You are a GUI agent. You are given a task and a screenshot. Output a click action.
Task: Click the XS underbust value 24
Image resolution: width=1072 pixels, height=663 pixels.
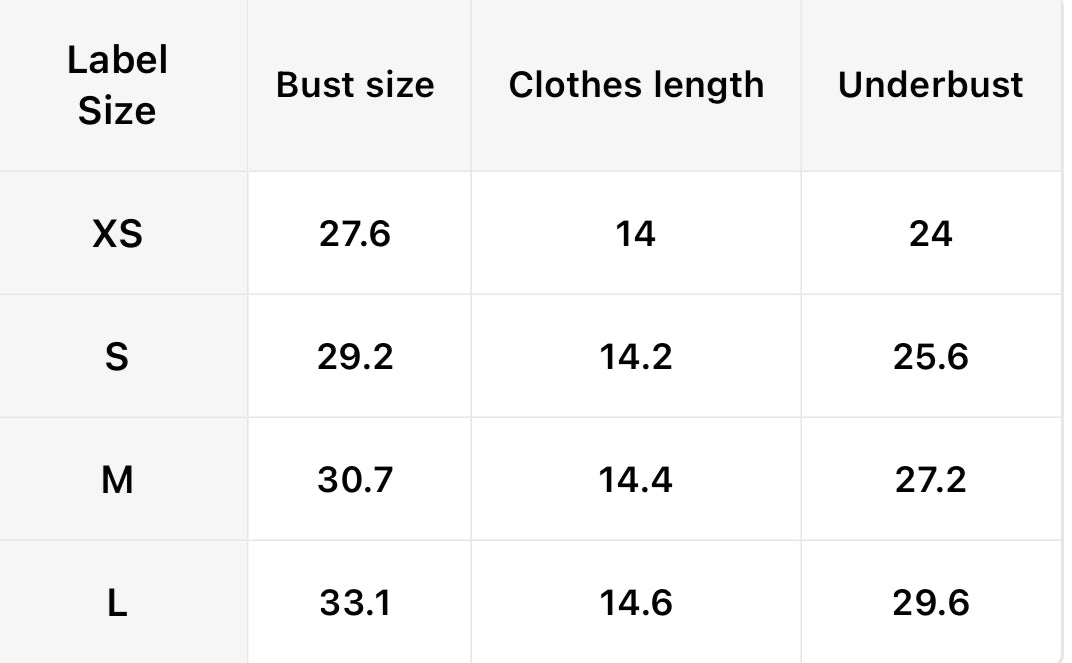[930, 234]
